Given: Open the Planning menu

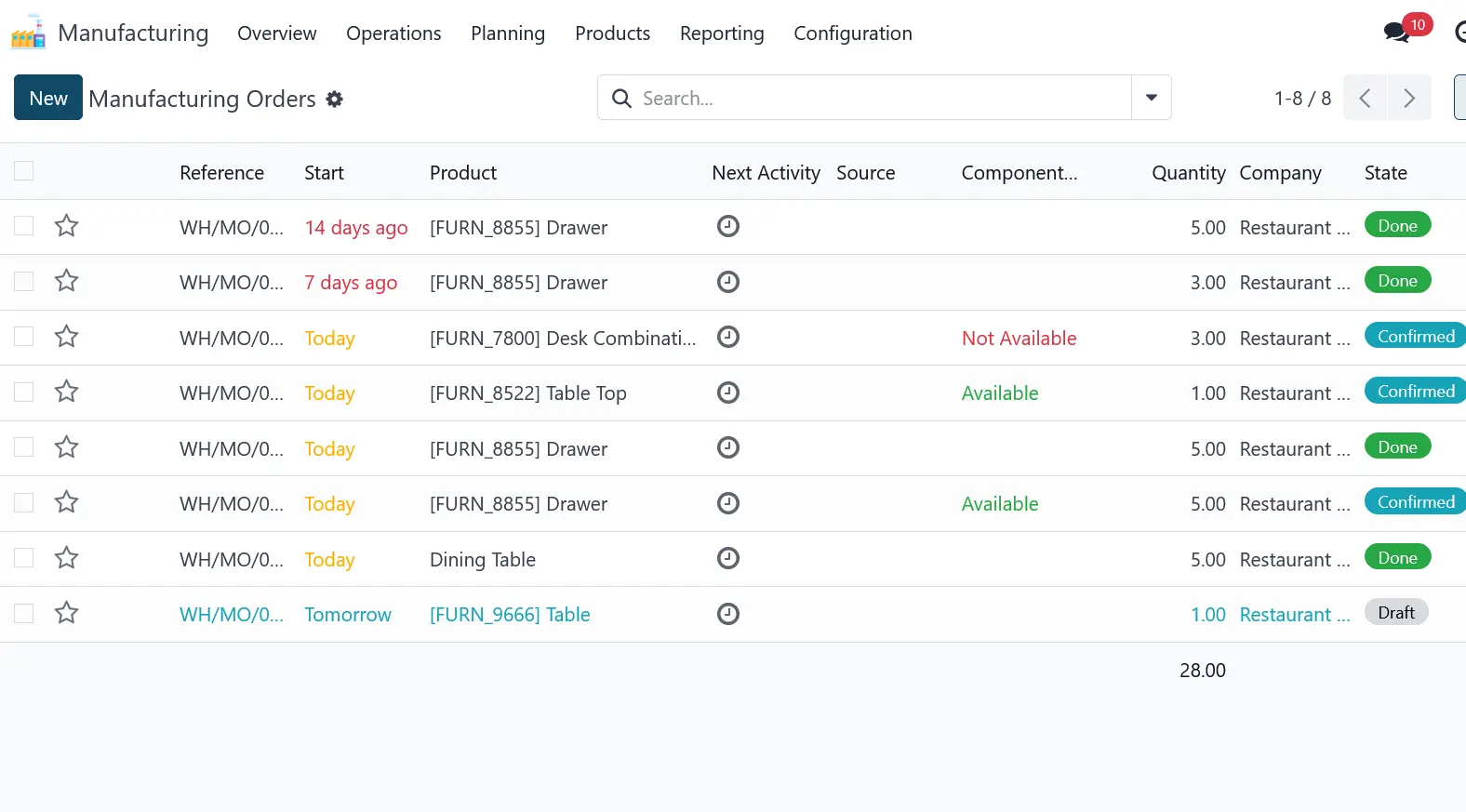Looking at the screenshot, I should tap(508, 33).
